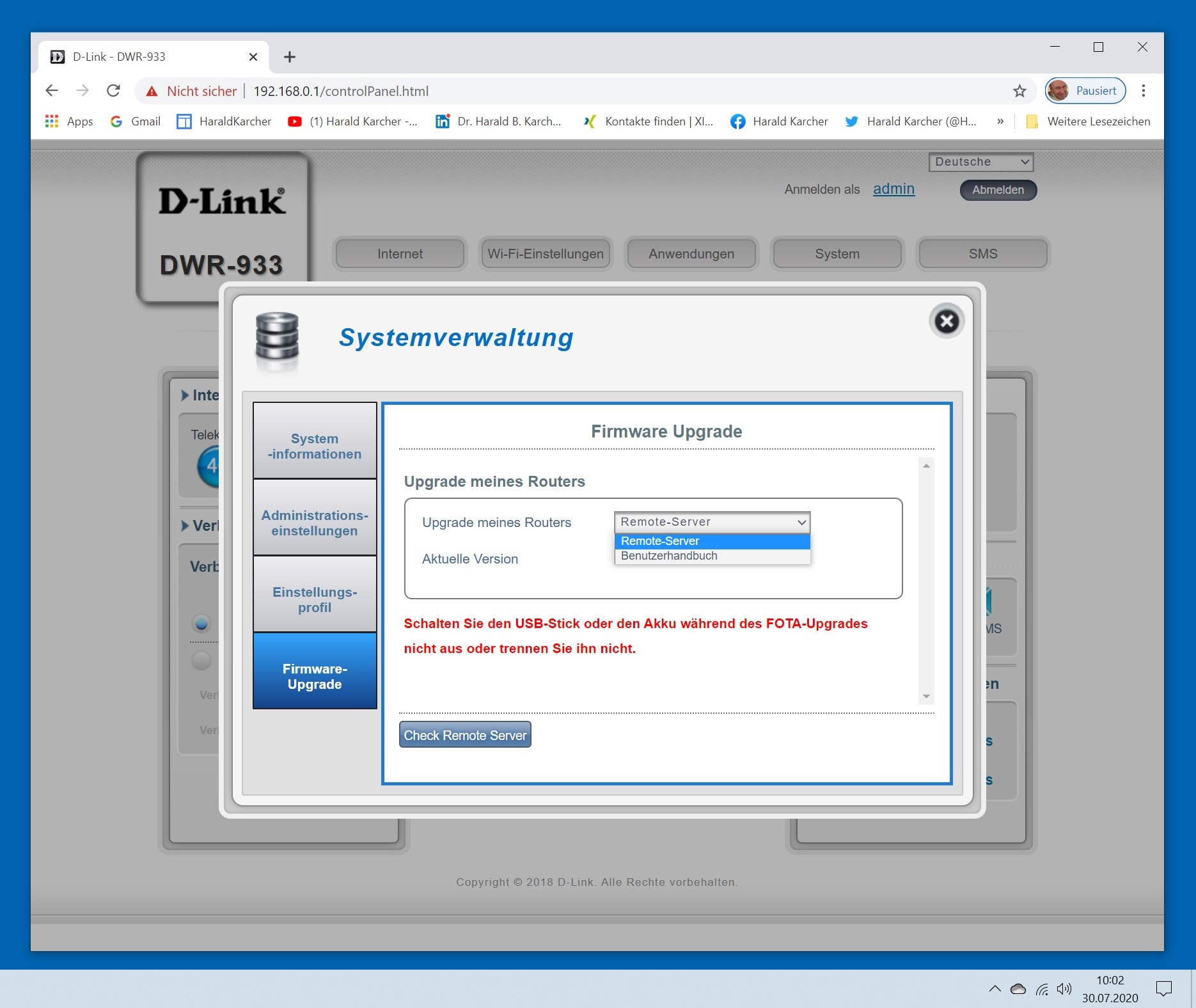This screenshot has width=1196, height=1008.
Task: Open the Xing Kontakte finden bookmark
Action: point(648,122)
